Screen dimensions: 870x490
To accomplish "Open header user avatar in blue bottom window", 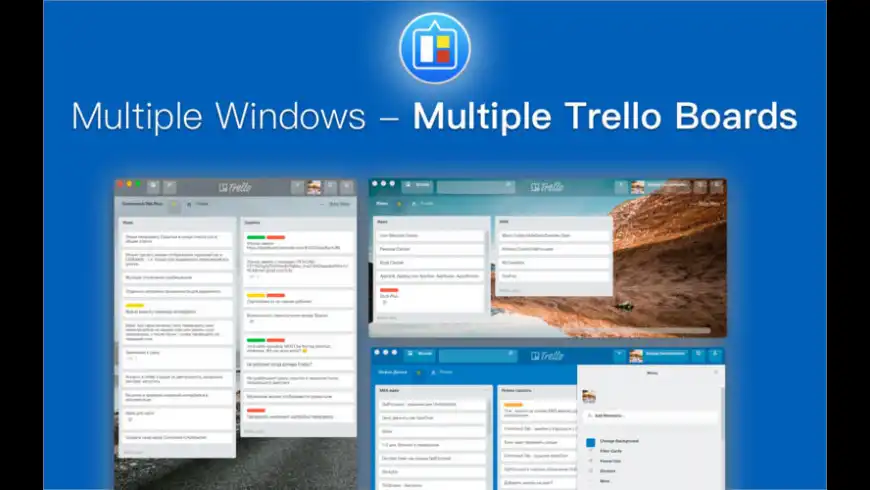I will pos(636,356).
